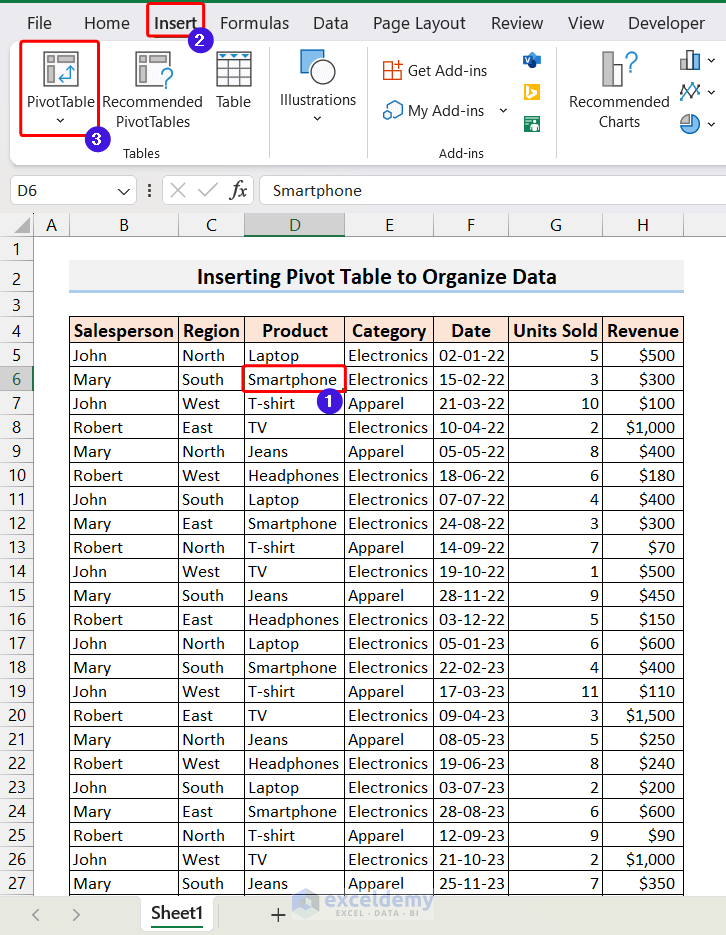The image size is (726, 935).
Task: Open the Name Box dropdown arrow
Action: pyautogui.click(x=125, y=191)
